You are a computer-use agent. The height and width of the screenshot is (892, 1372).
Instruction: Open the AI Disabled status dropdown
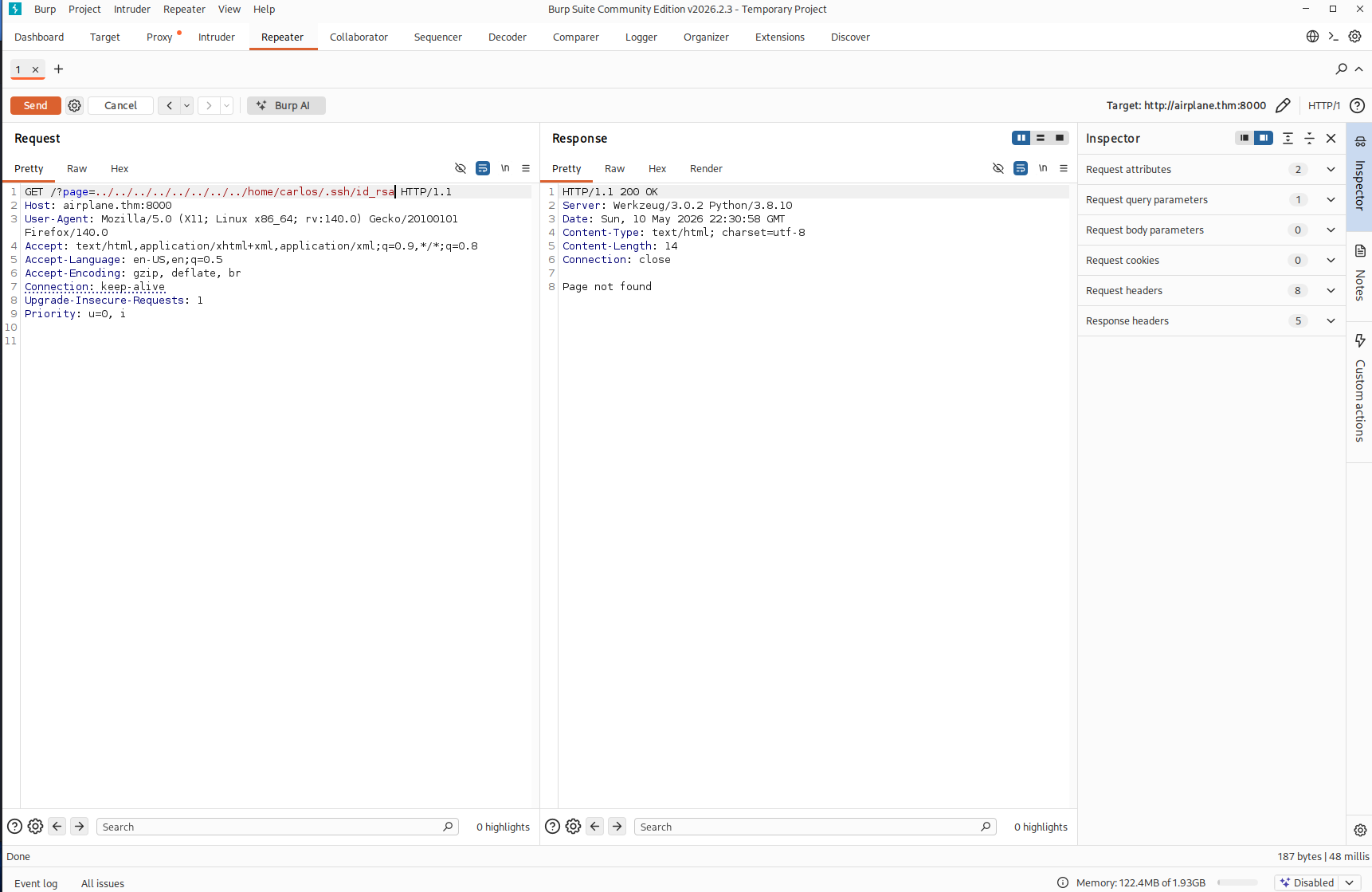[1350, 882]
